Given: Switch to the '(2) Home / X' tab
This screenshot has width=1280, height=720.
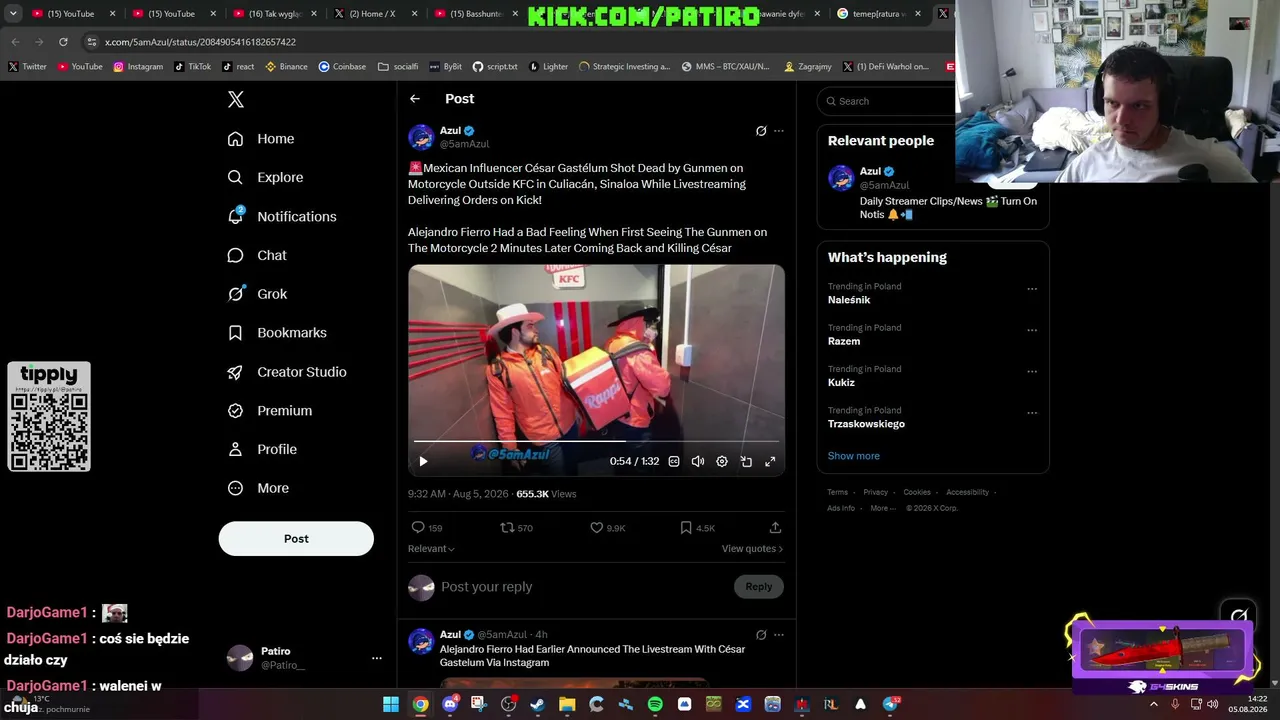Looking at the screenshot, I should point(372,14).
